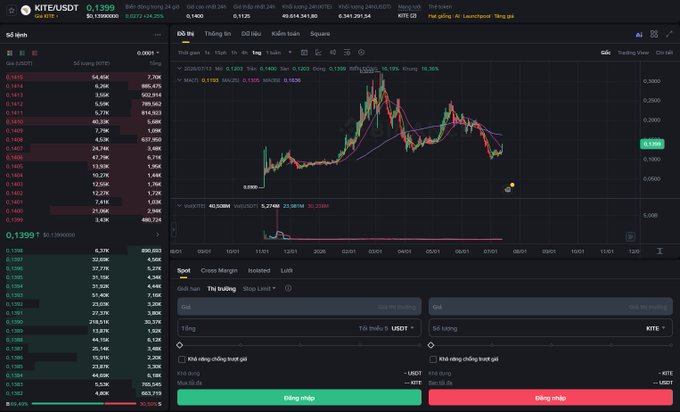The width and height of the screenshot is (680, 412).
Task: Click the sell amount slider handle
Action: click(431, 345)
